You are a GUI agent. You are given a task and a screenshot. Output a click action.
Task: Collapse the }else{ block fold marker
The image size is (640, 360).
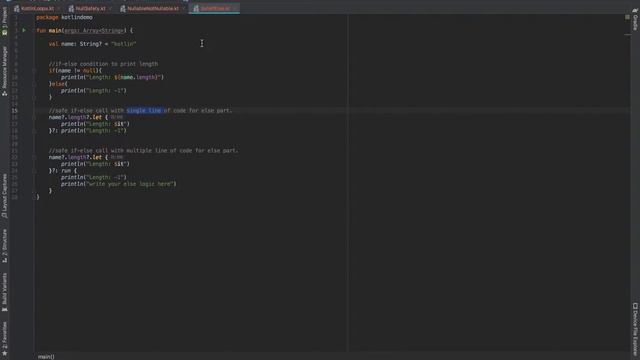(34, 84)
